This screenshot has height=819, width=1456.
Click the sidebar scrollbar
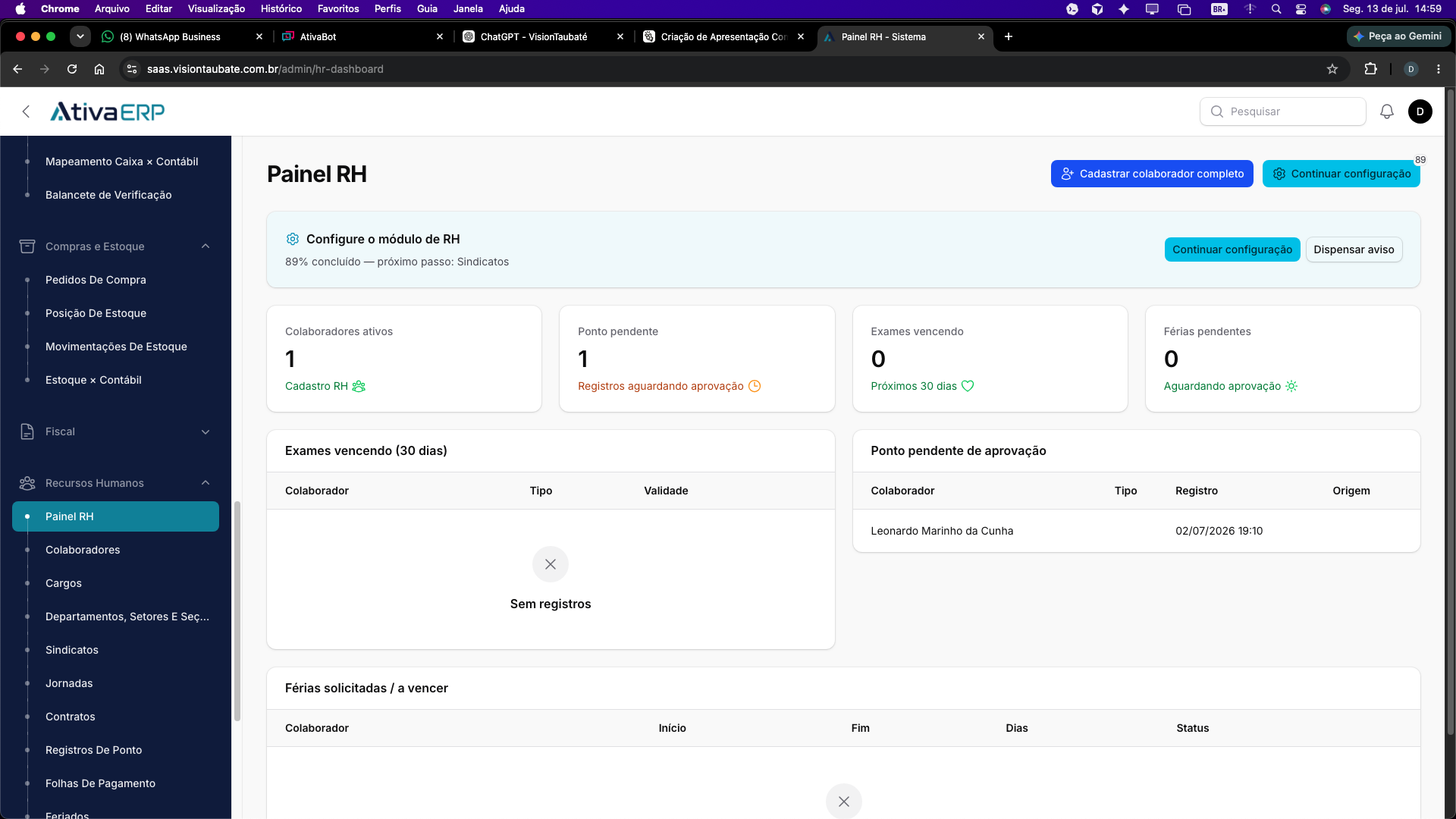pos(237,610)
